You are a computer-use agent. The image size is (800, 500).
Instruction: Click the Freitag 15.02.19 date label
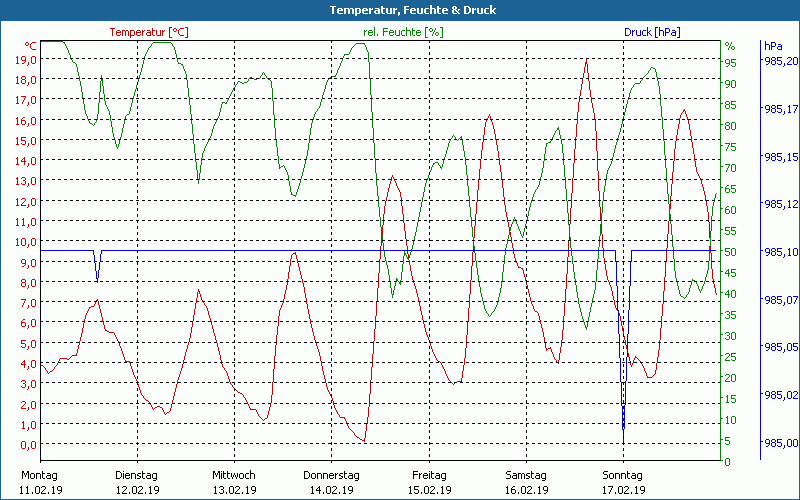428,482
